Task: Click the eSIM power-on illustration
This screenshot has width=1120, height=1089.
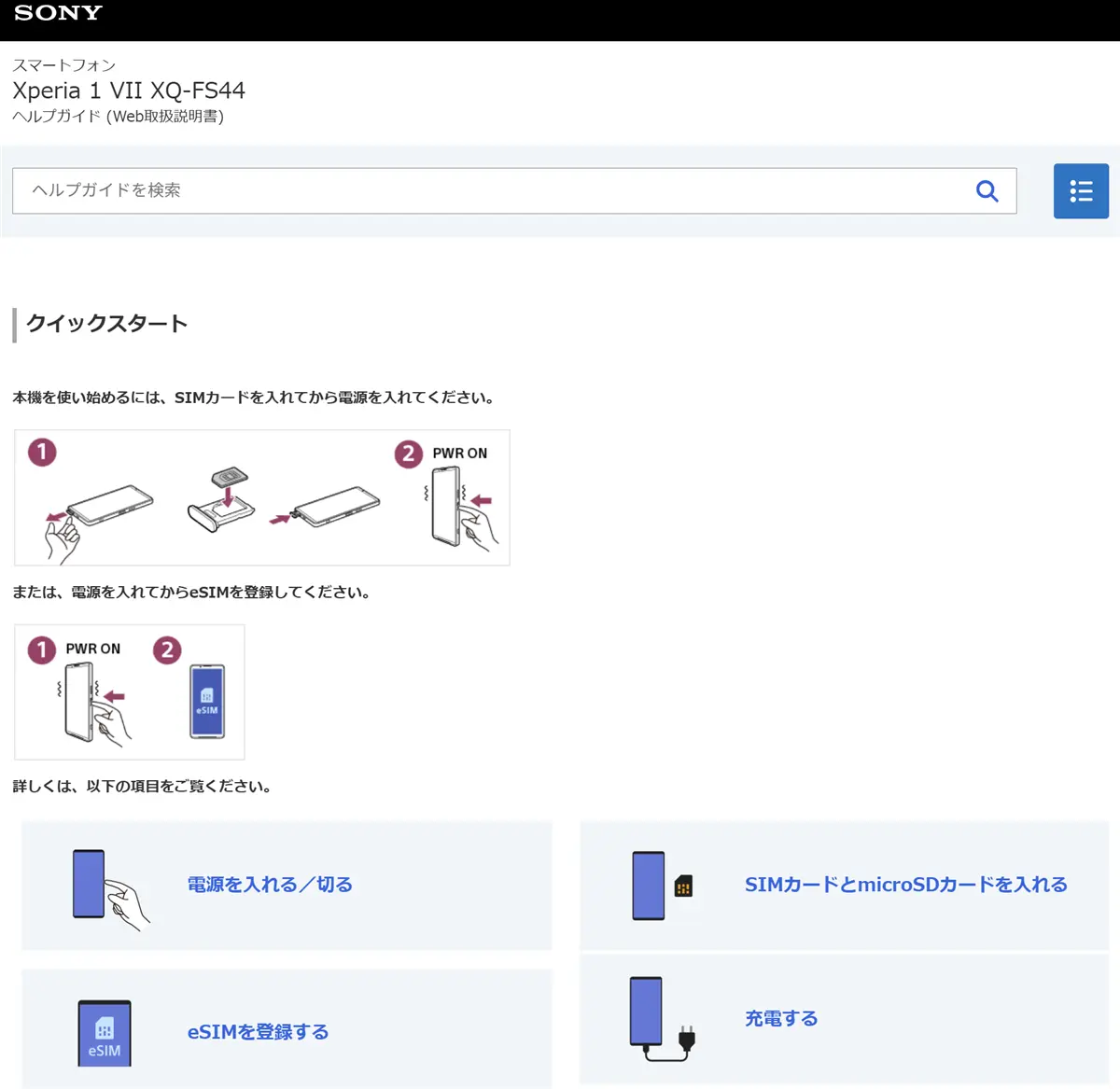Action: [x=130, y=692]
